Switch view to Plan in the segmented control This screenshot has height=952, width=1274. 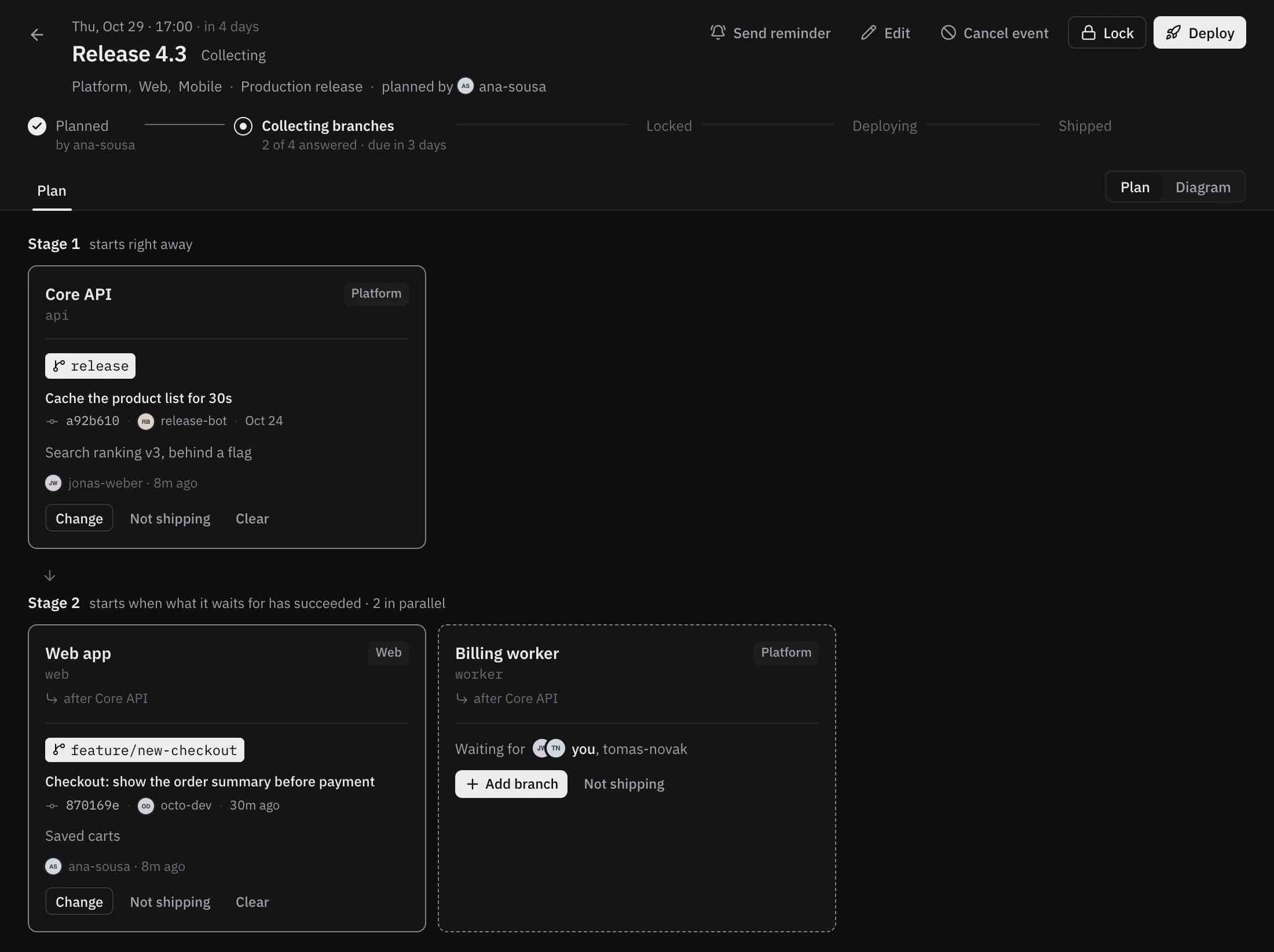tap(1135, 187)
